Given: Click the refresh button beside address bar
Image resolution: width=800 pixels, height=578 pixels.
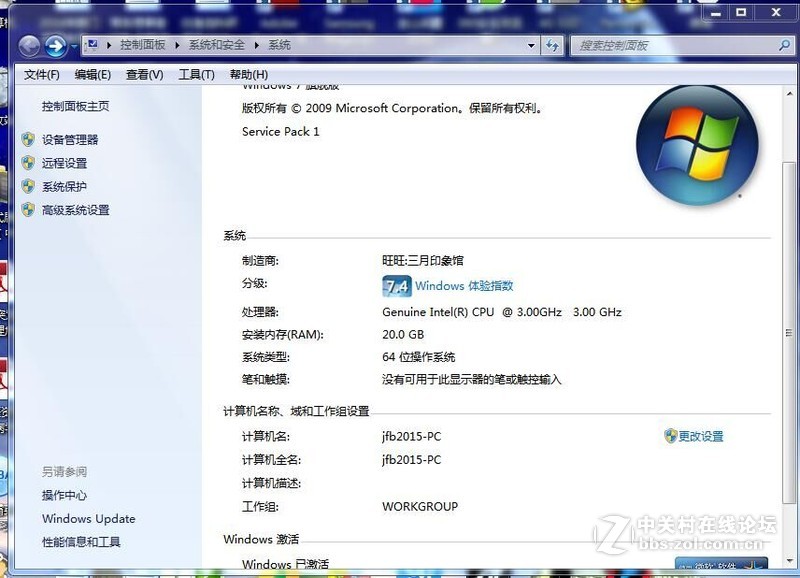Looking at the screenshot, I should 552,46.
